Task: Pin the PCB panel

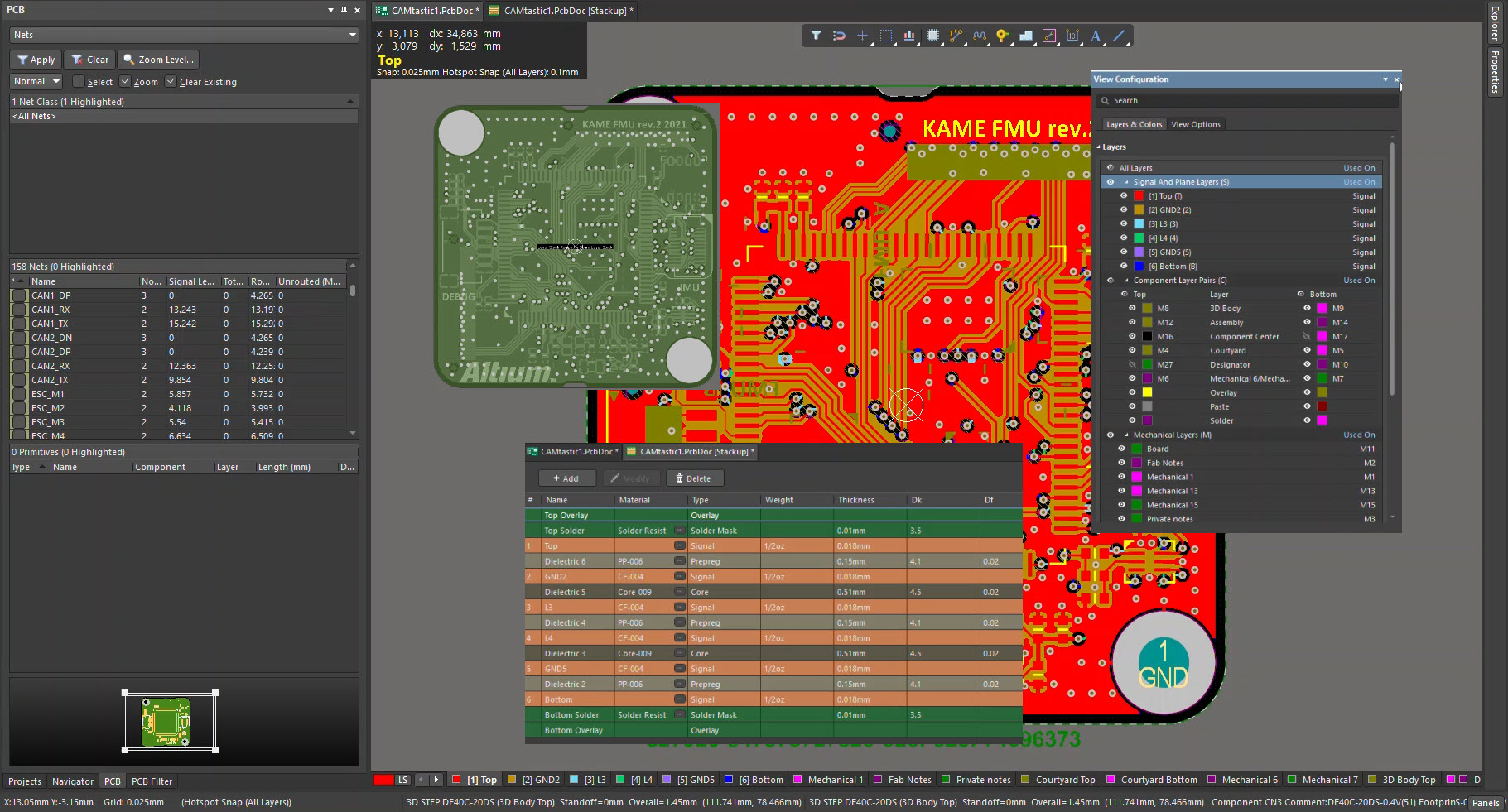Action: (344, 10)
